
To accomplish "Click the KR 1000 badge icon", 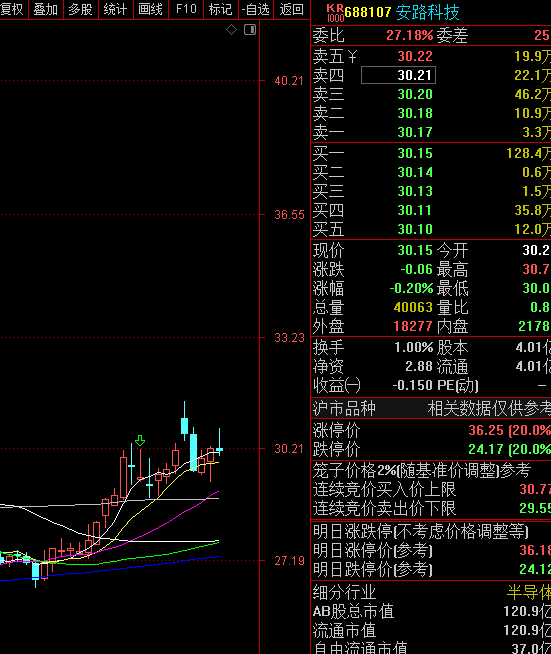I will [335, 13].
